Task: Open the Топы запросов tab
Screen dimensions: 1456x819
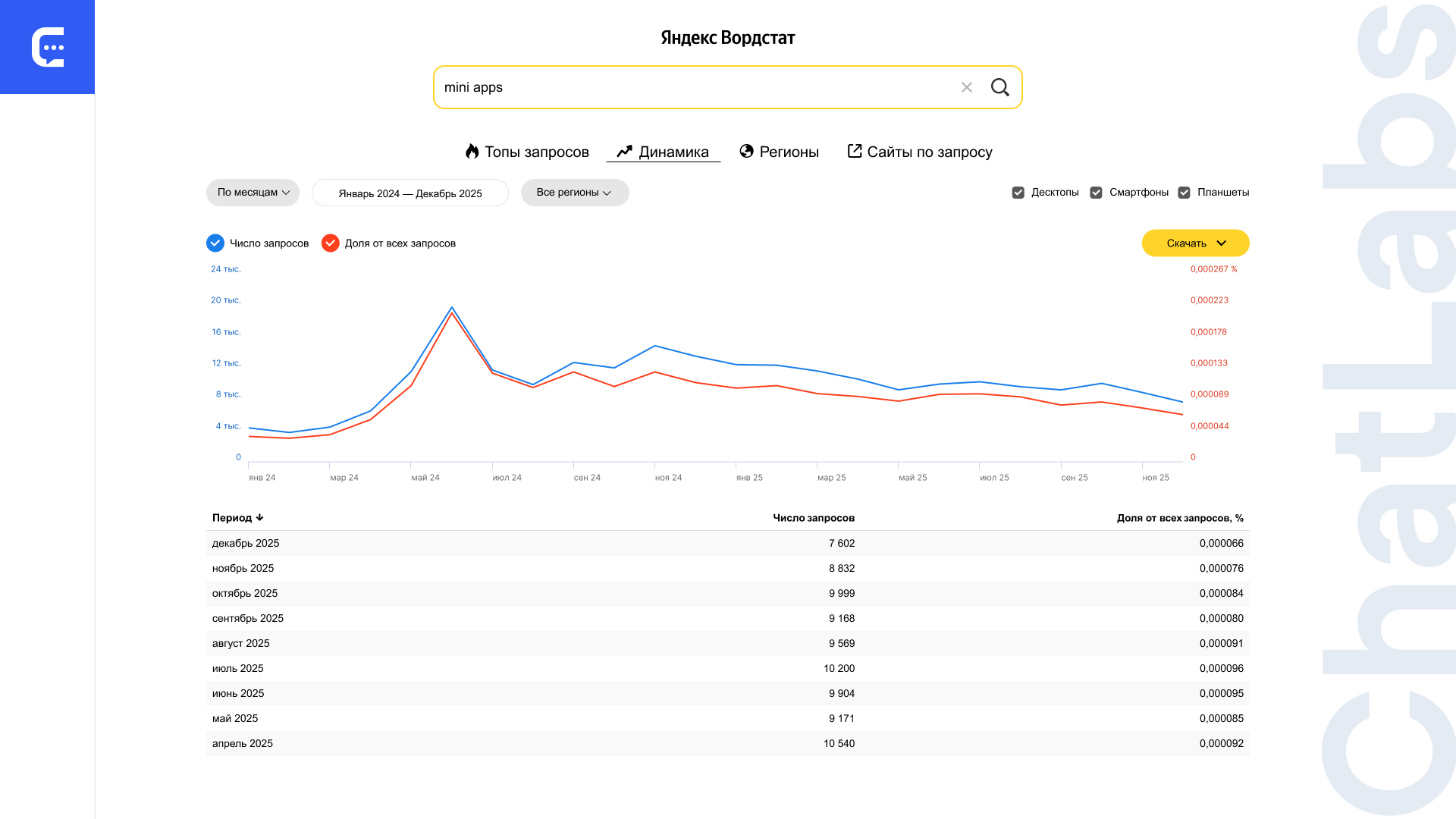Action: 536,152
